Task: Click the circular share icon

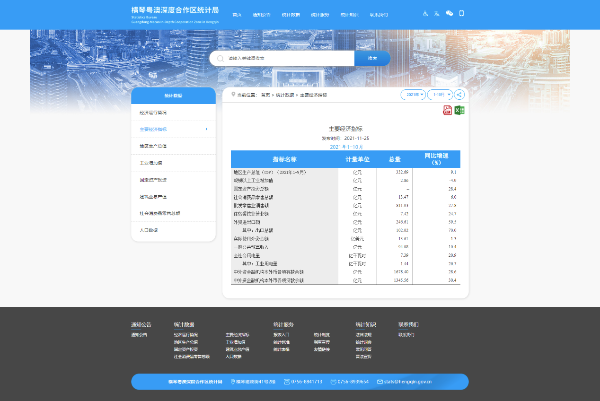Action: click(460, 95)
